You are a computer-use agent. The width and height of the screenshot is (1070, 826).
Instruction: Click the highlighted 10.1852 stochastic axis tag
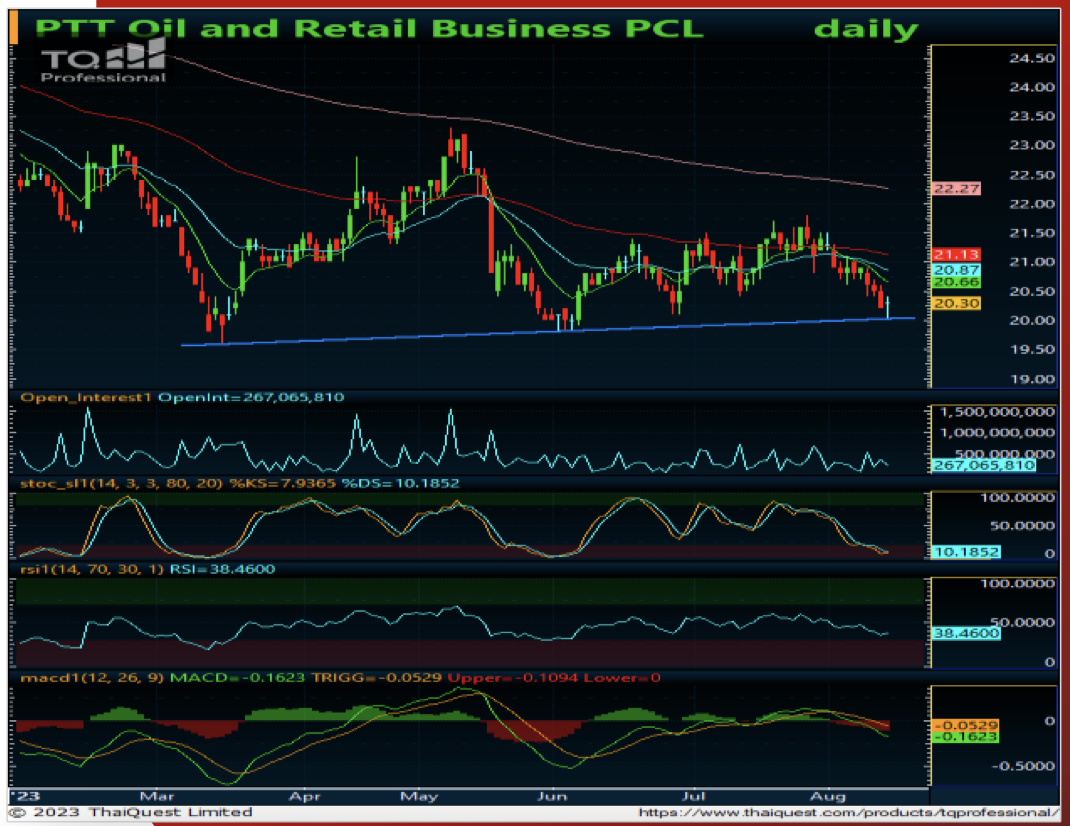click(966, 552)
